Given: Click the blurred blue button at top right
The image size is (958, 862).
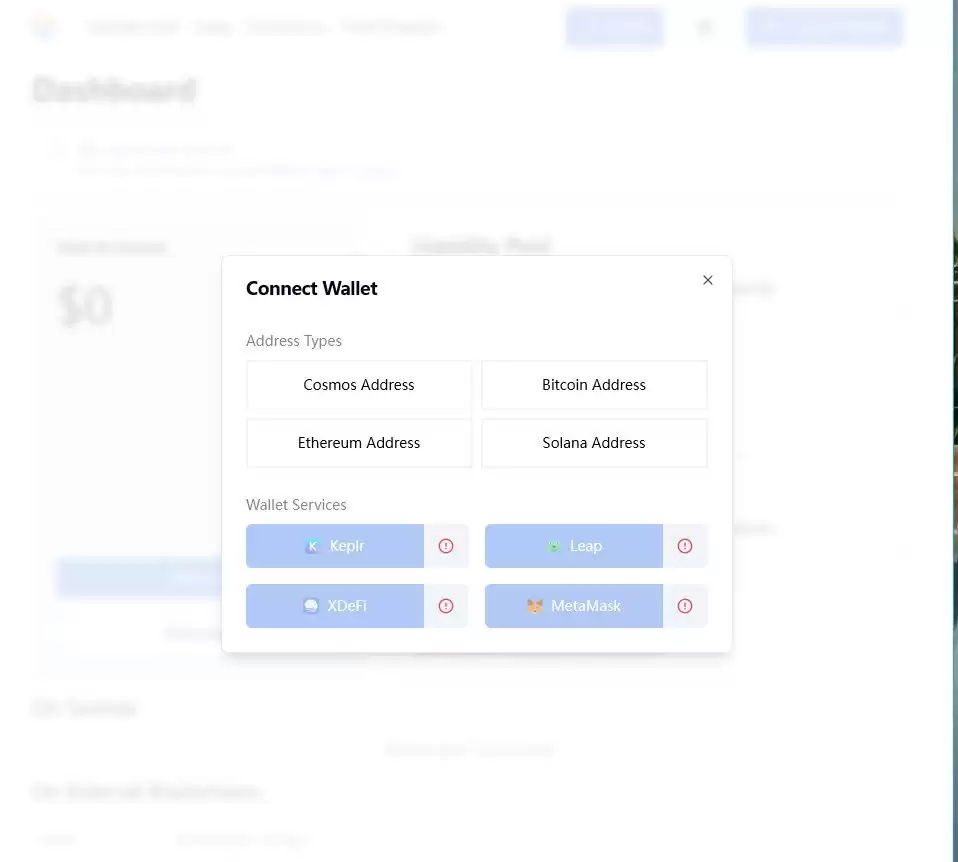Looking at the screenshot, I should point(824,27).
